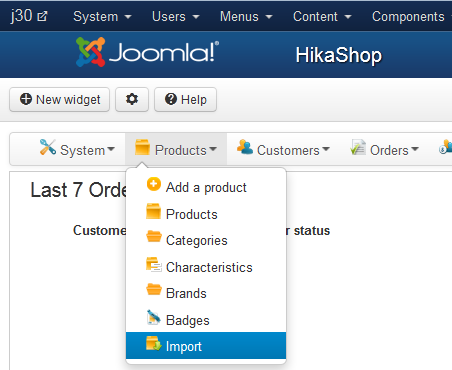Open the Content dropdown menu

coord(322,16)
